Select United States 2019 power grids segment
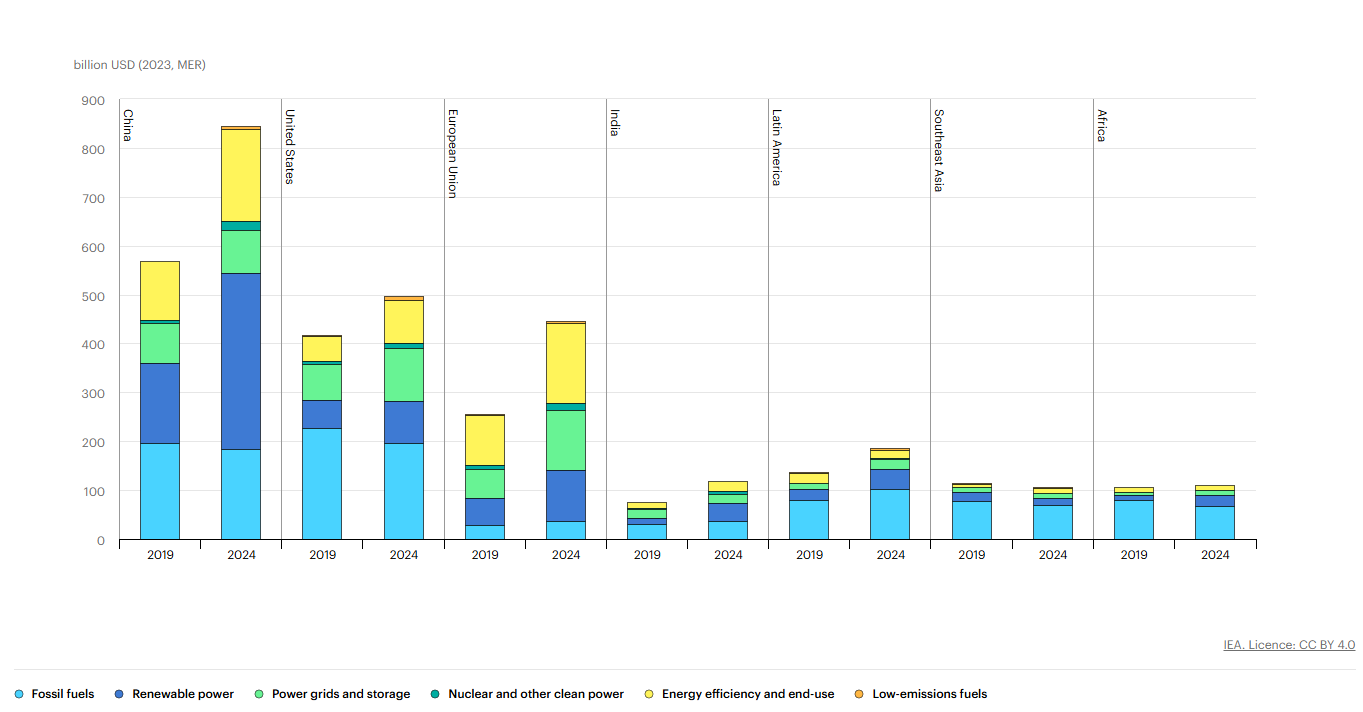 [322, 383]
